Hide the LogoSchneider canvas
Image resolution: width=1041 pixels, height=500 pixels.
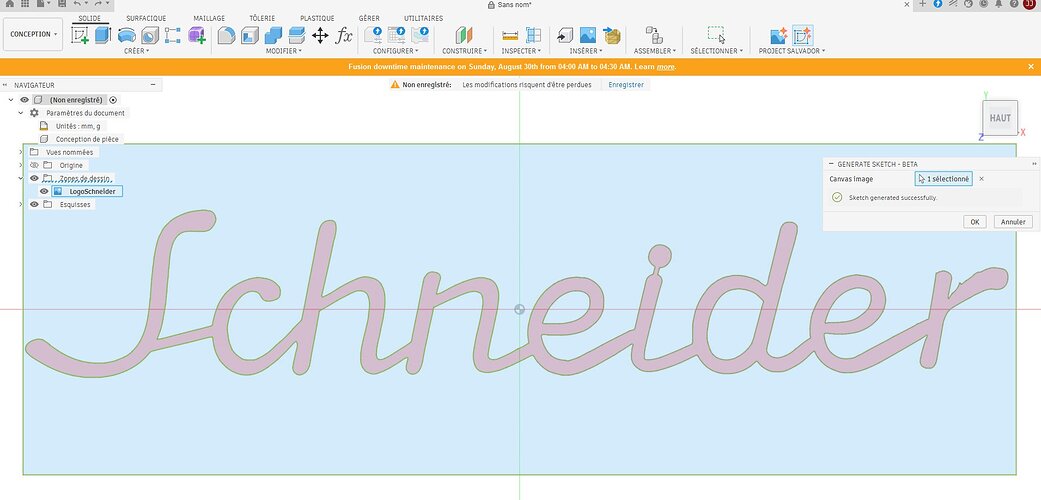coord(44,191)
